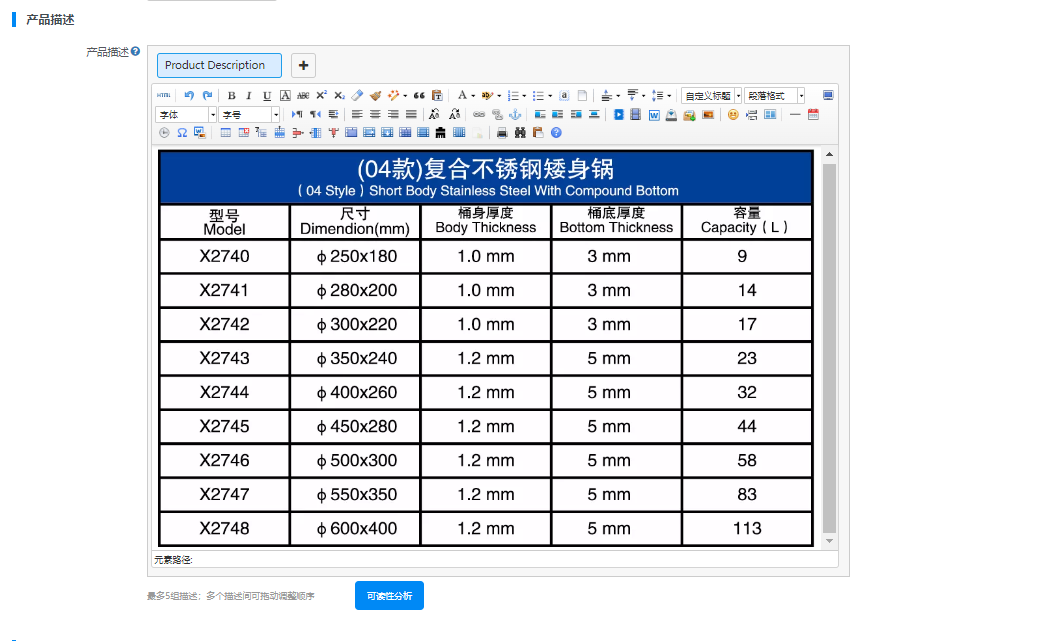Insert an emoticon with smiley icon
The image size is (1037, 641).
[733, 115]
